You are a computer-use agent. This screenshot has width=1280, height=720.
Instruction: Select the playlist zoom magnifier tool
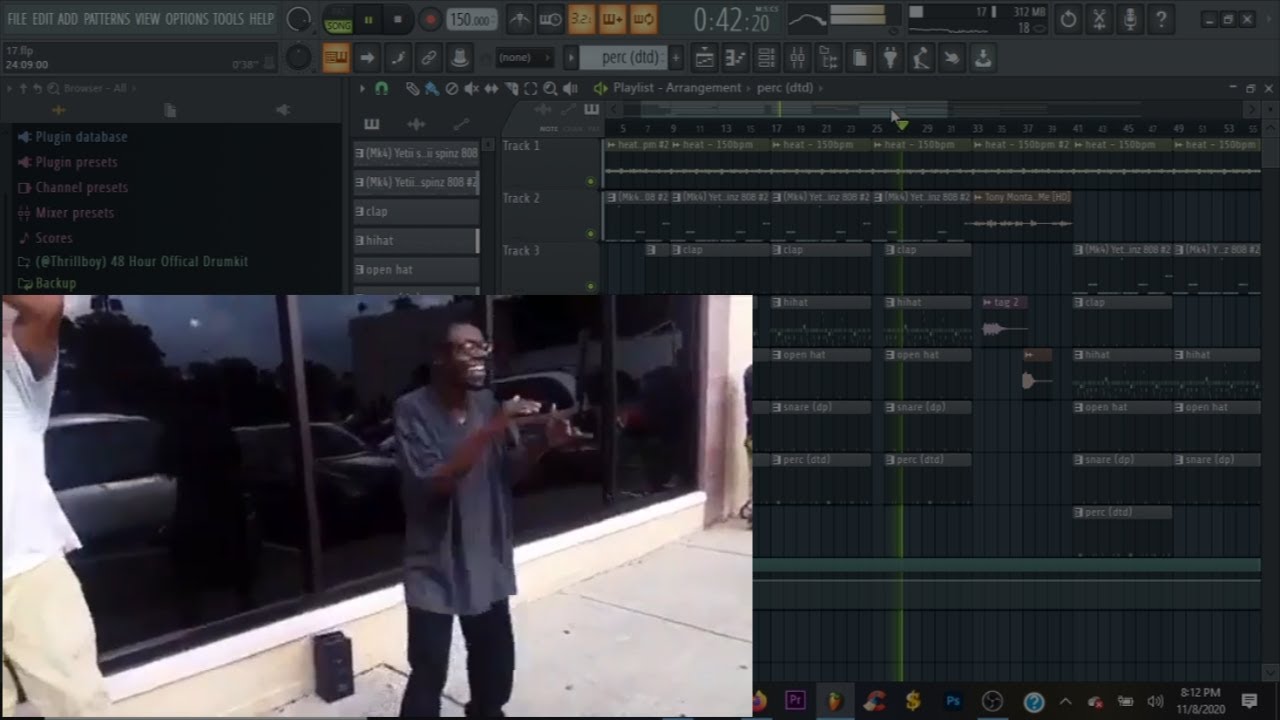(x=550, y=88)
